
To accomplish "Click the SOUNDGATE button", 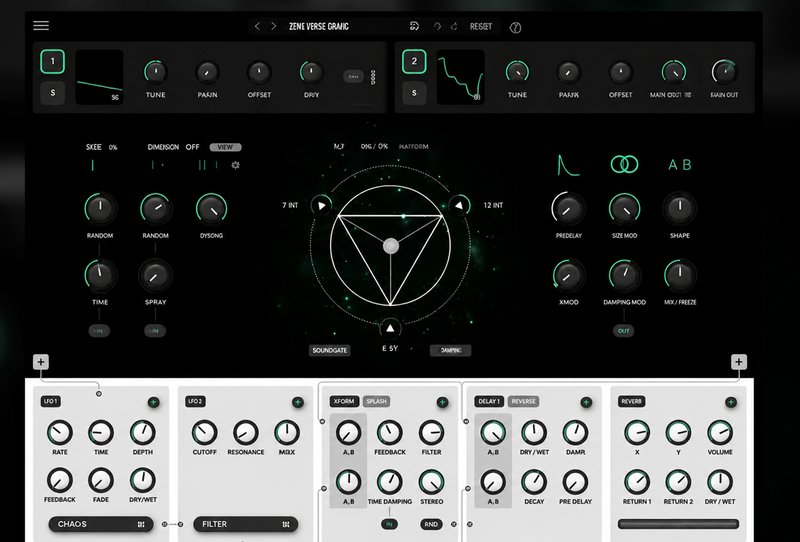I will tap(330, 350).
